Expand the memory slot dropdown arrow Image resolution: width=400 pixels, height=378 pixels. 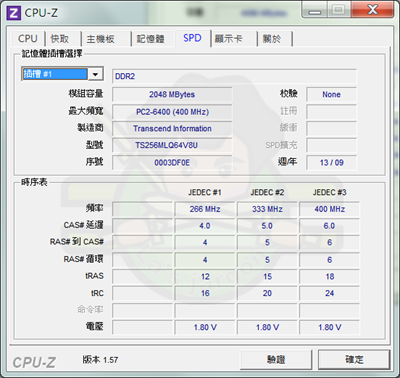(95, 74)
